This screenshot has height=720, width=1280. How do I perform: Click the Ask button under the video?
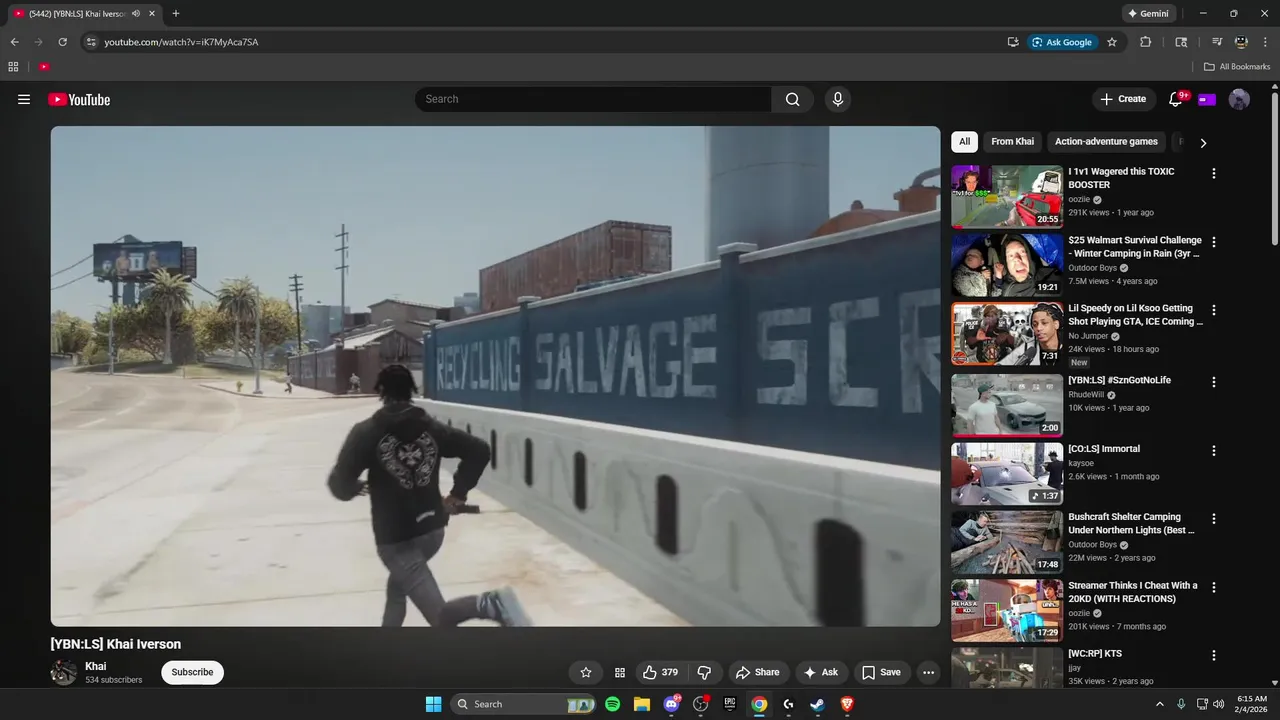pyautogui.click(x=820, y=672)
